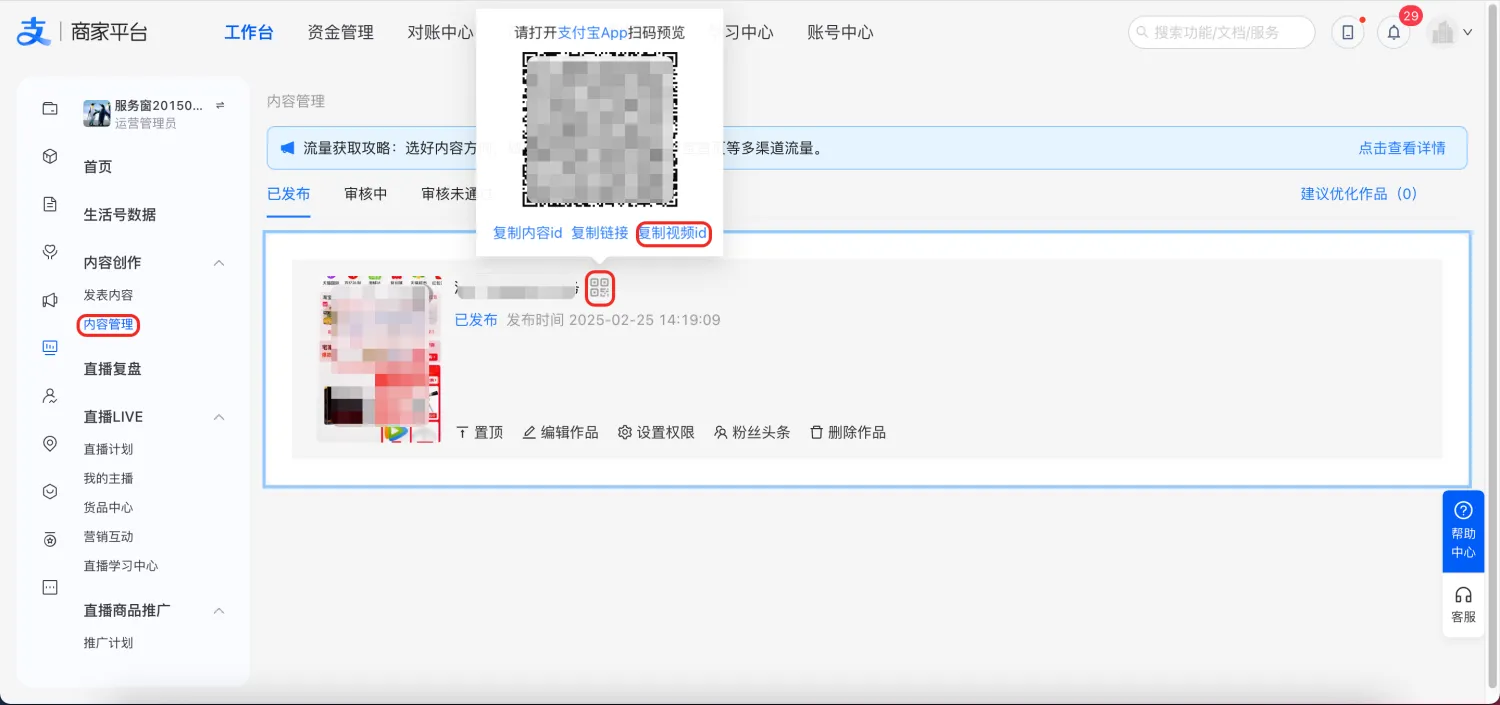Click 复制视频id link

[673, 233]
